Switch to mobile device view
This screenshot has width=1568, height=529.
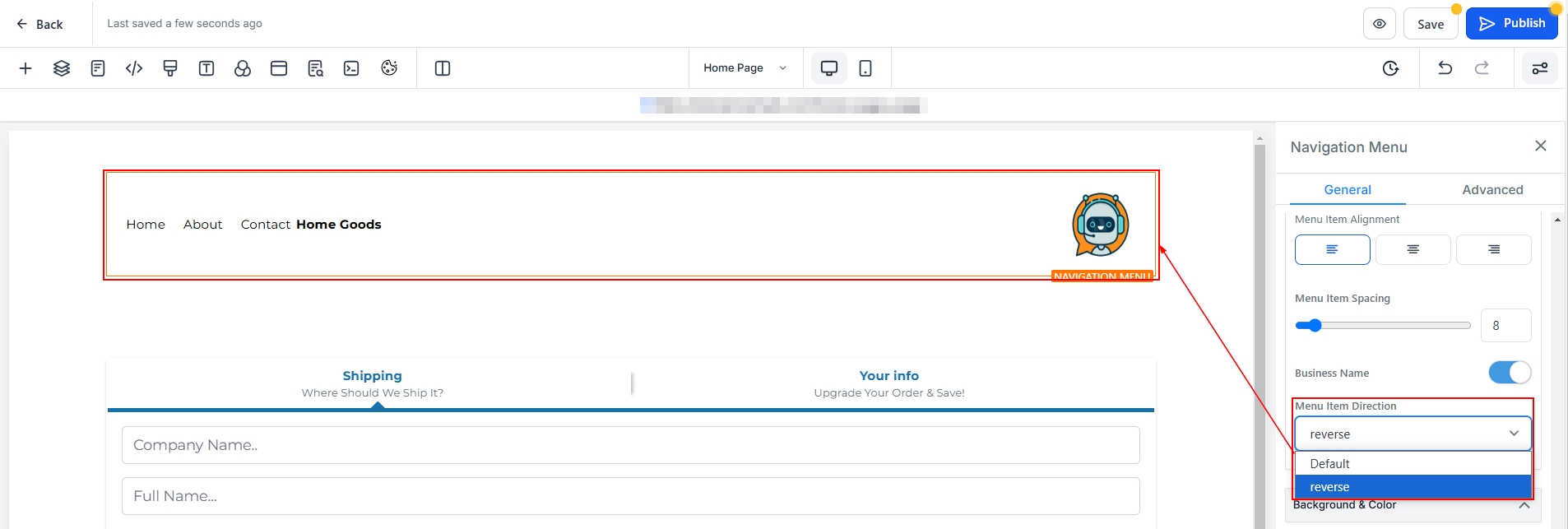865,68
